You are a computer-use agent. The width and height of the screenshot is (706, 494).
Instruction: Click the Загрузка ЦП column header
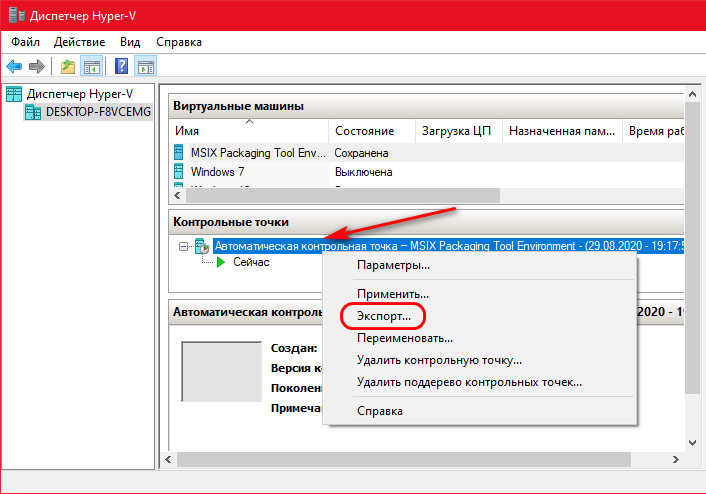tap(459, 131)
